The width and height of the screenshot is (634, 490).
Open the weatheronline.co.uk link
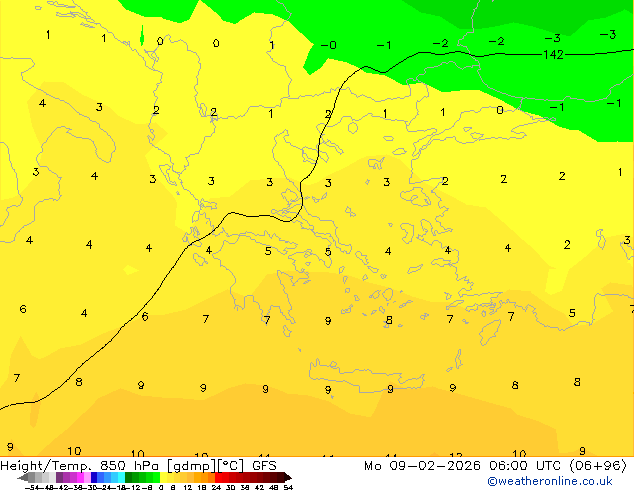(x=550, y=481)
